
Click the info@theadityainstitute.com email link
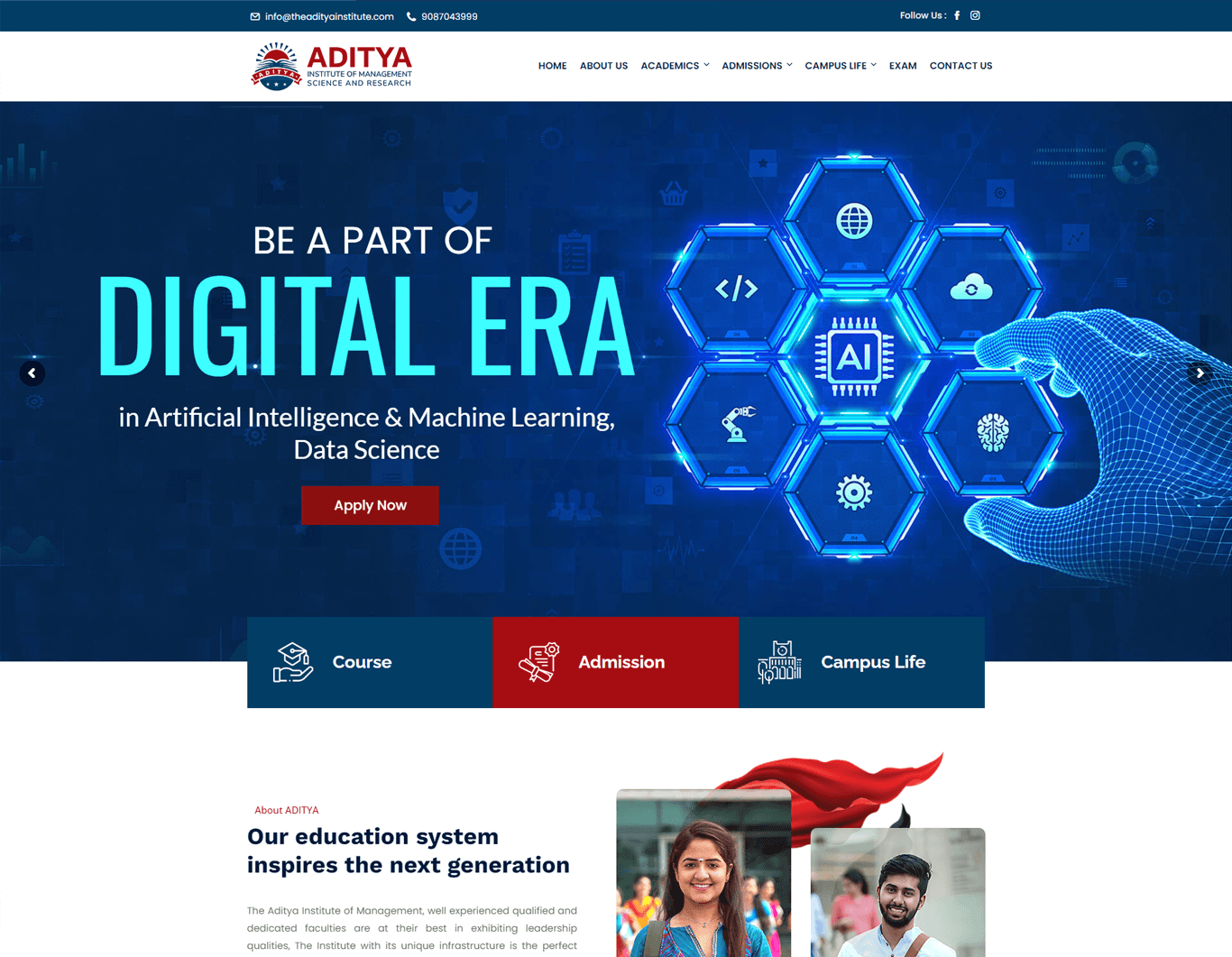[329, 16]
